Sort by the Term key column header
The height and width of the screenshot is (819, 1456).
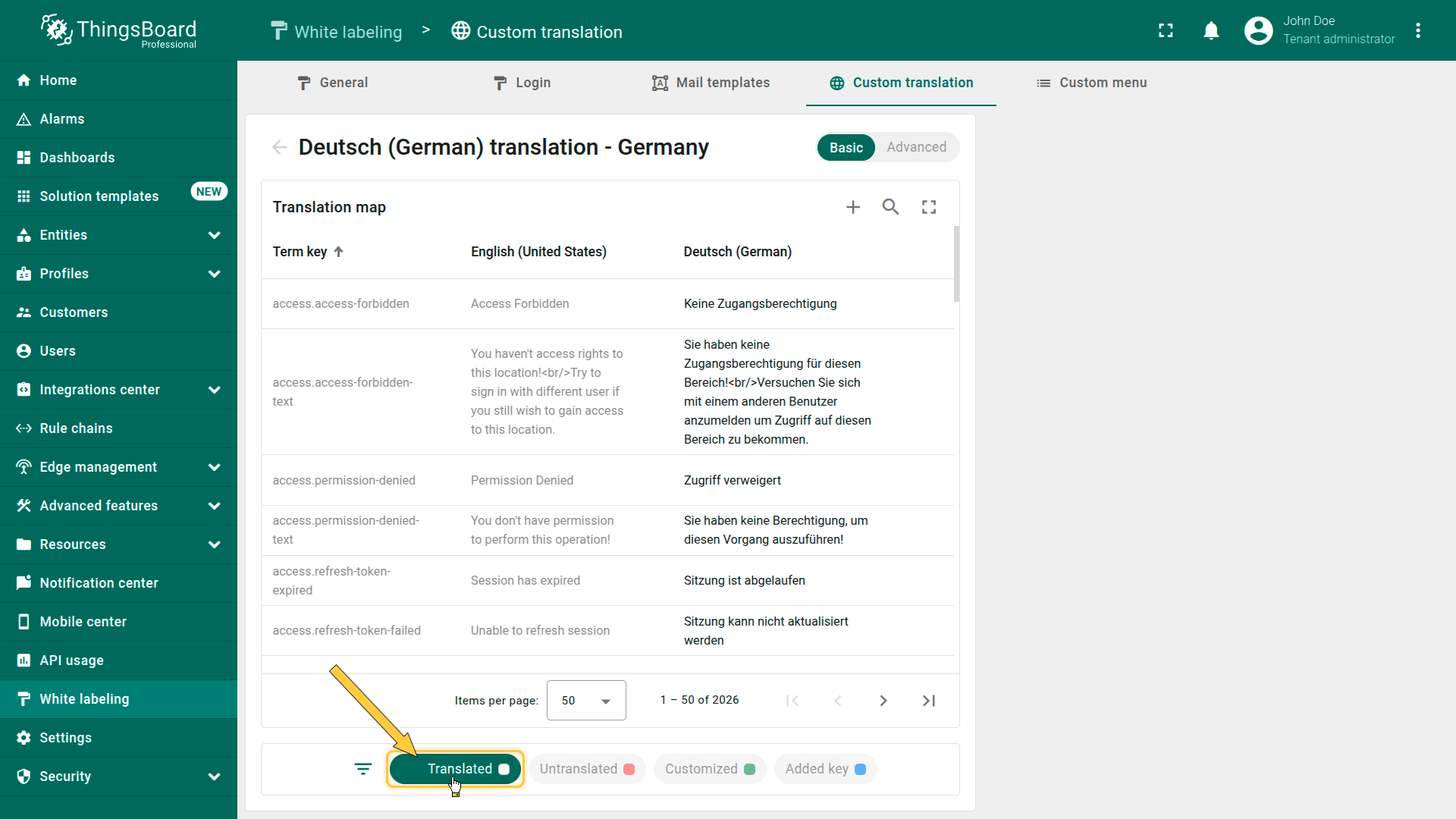click(300, 252)
